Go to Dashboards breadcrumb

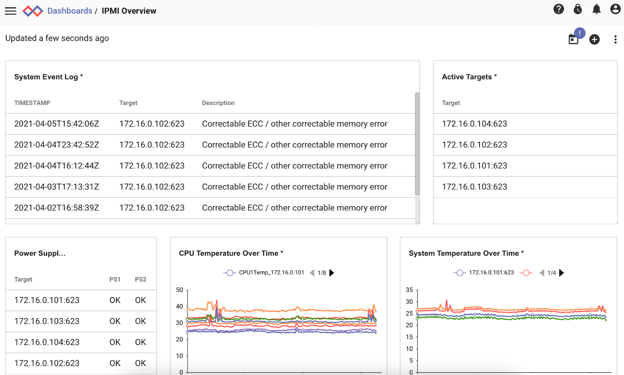[x=70, y=11]
